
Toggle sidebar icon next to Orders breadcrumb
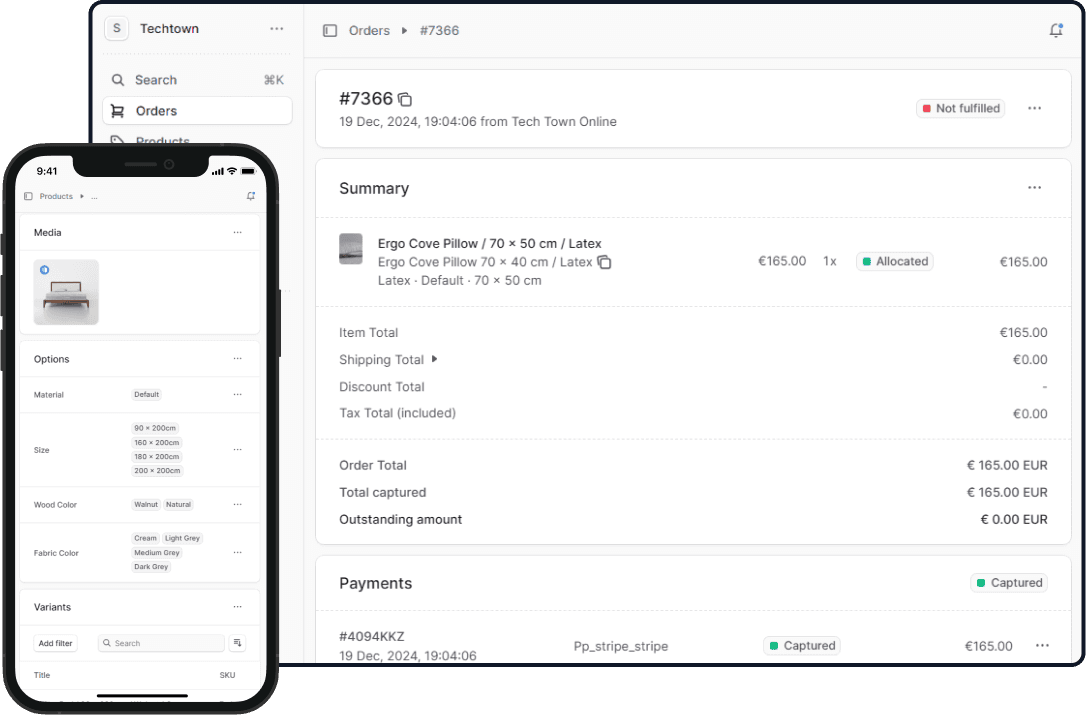(330, 31)
